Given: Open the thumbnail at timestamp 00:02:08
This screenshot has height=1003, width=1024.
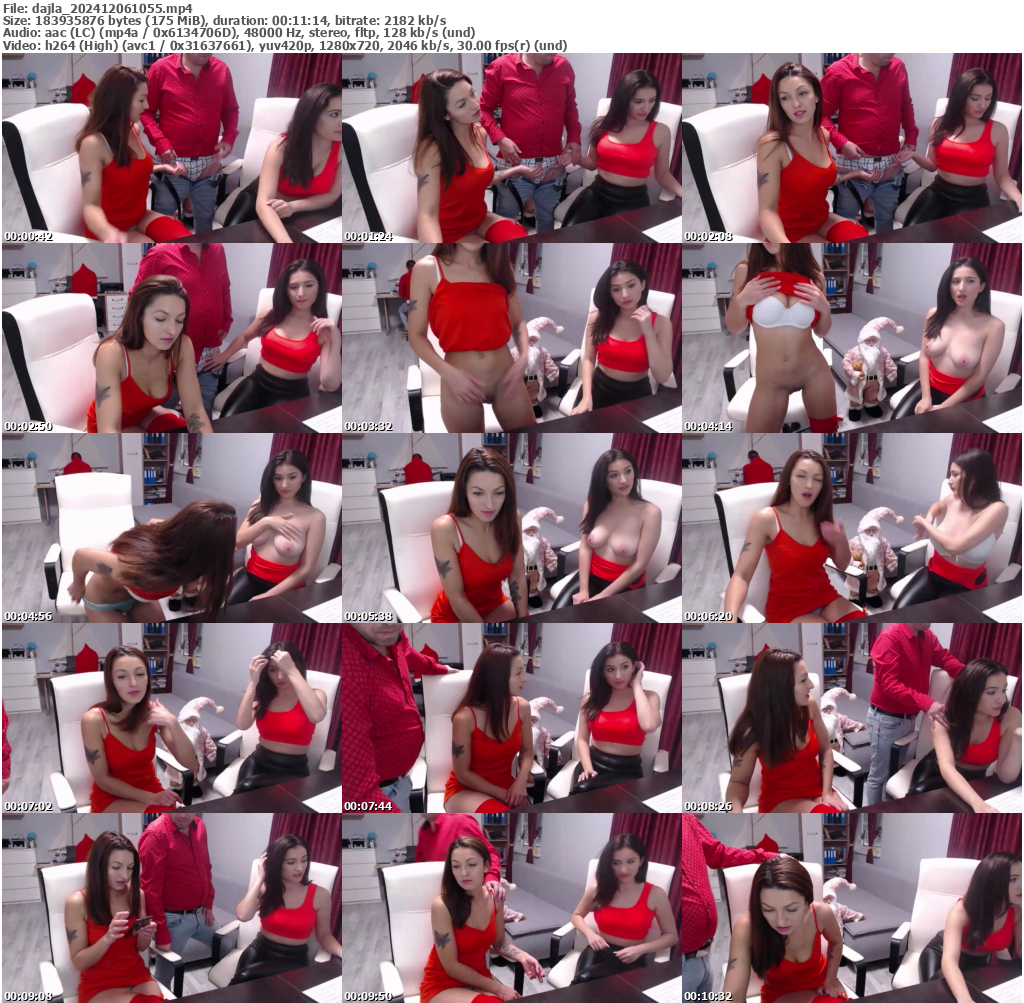Looking at the screenshot, I should click(851, 147).
